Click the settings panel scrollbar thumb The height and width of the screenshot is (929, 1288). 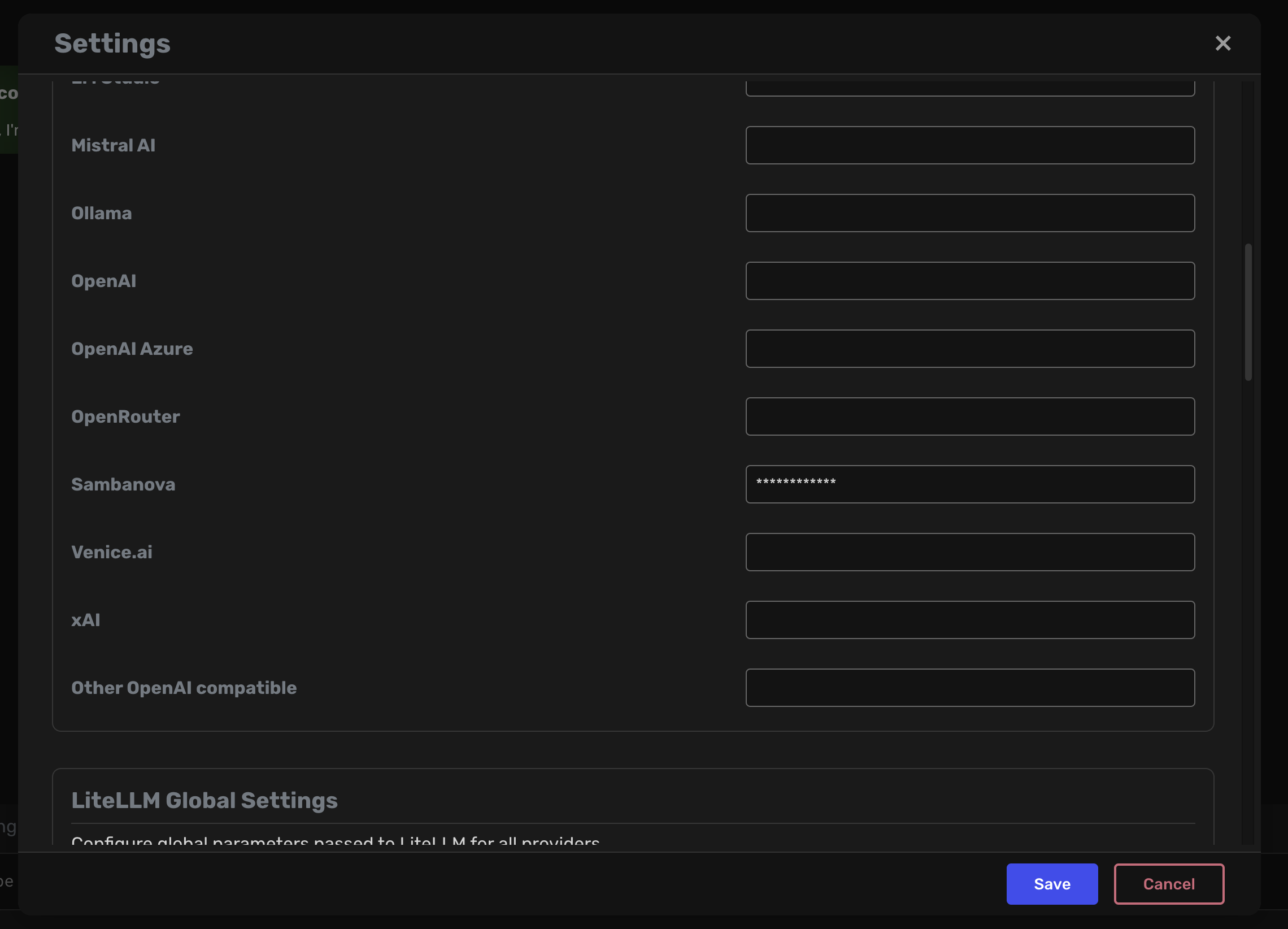click(x=1248, y=311)
